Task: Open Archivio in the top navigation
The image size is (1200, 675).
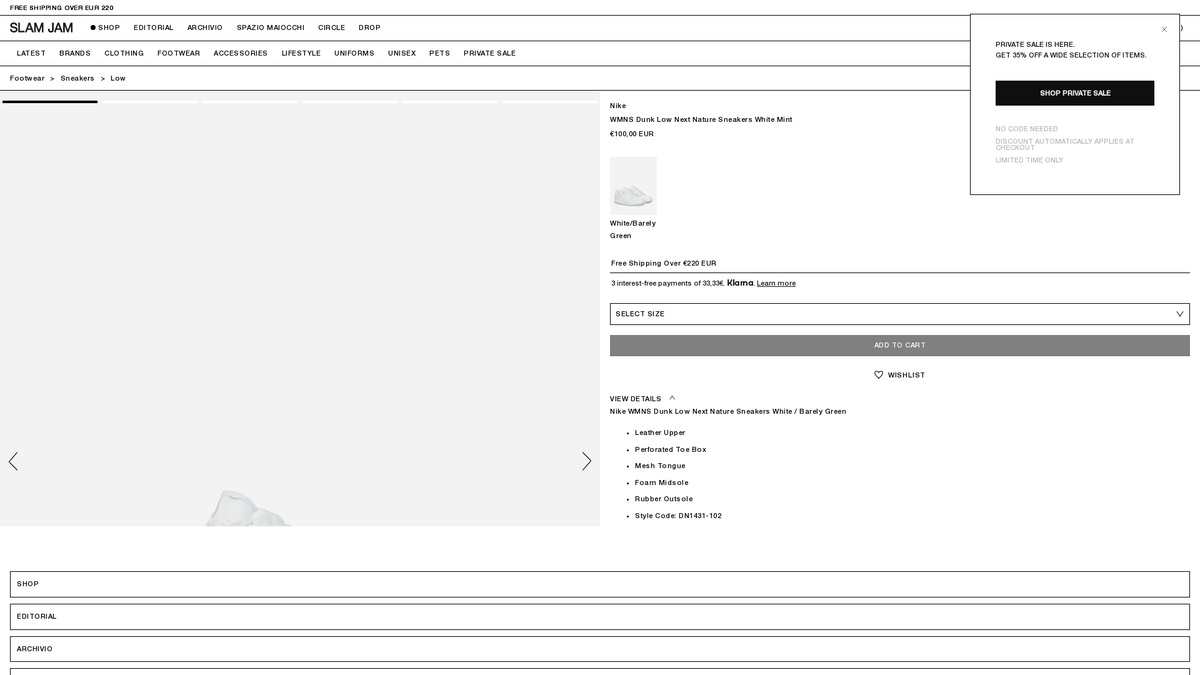Action: (x=205, y=28)
